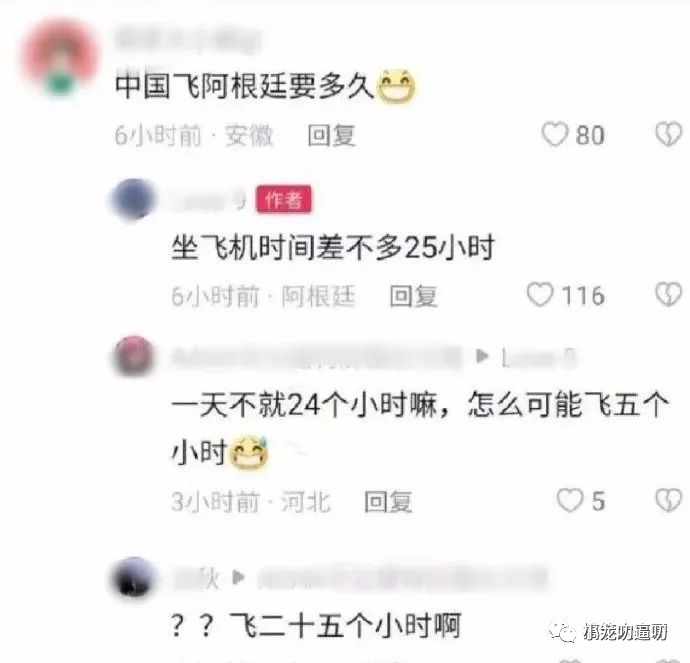This screenshot has width=690, height=663.
Task: Like the author's reply with 116 likes
Action: (x=540, y=294)
